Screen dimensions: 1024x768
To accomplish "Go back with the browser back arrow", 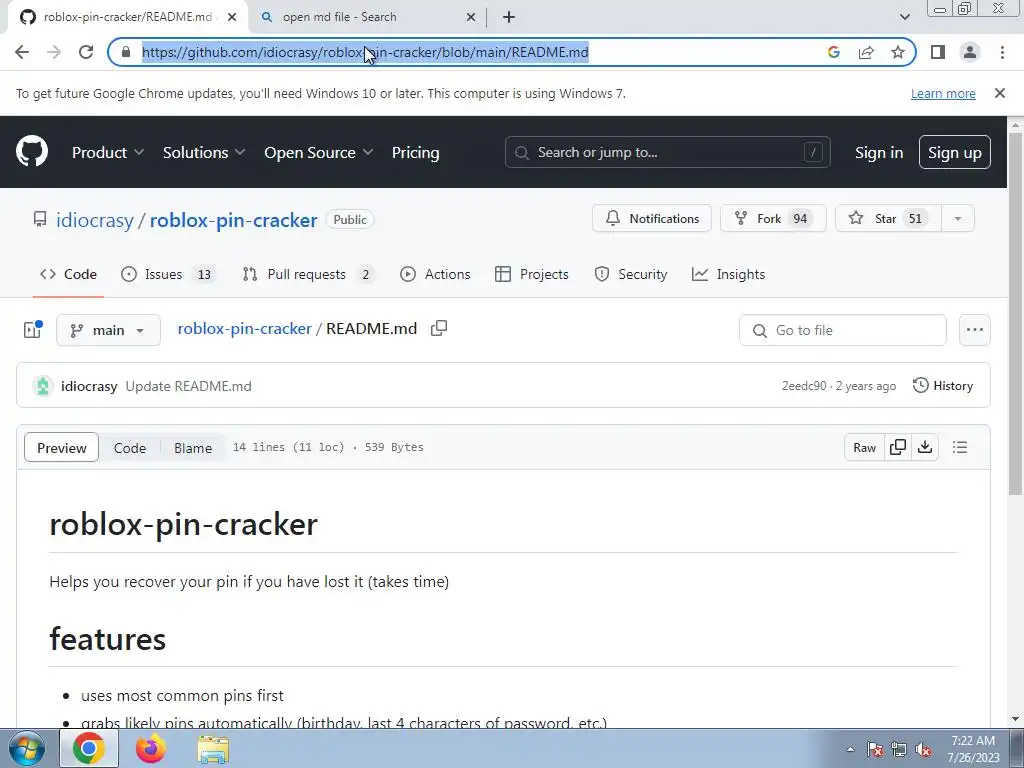I will (x=22, y=52).
